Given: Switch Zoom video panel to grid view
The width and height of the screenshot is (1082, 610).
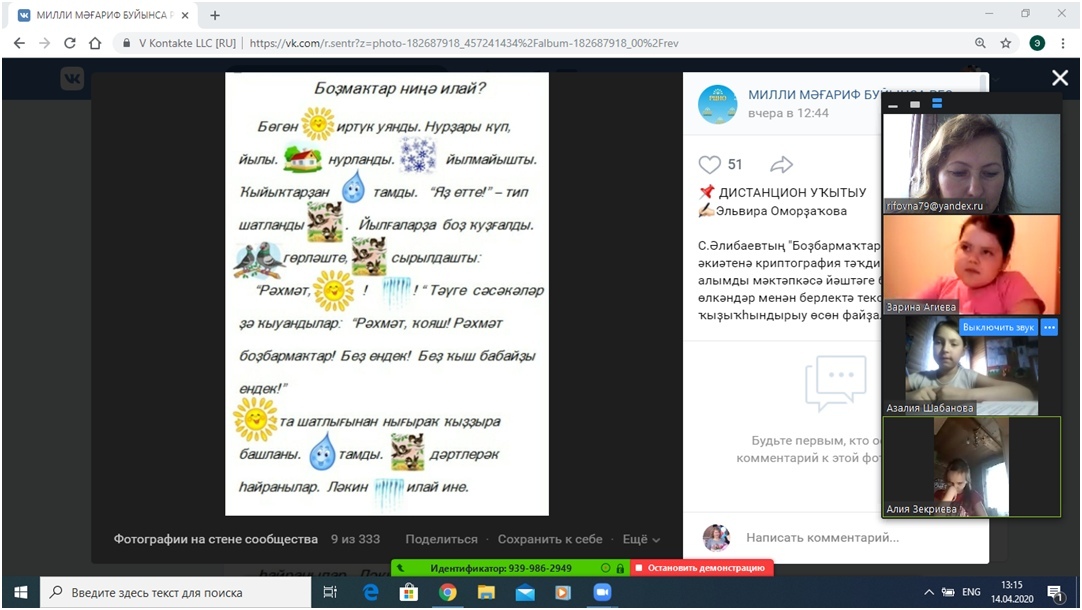Looking at the screenshot, I should 938,104.
